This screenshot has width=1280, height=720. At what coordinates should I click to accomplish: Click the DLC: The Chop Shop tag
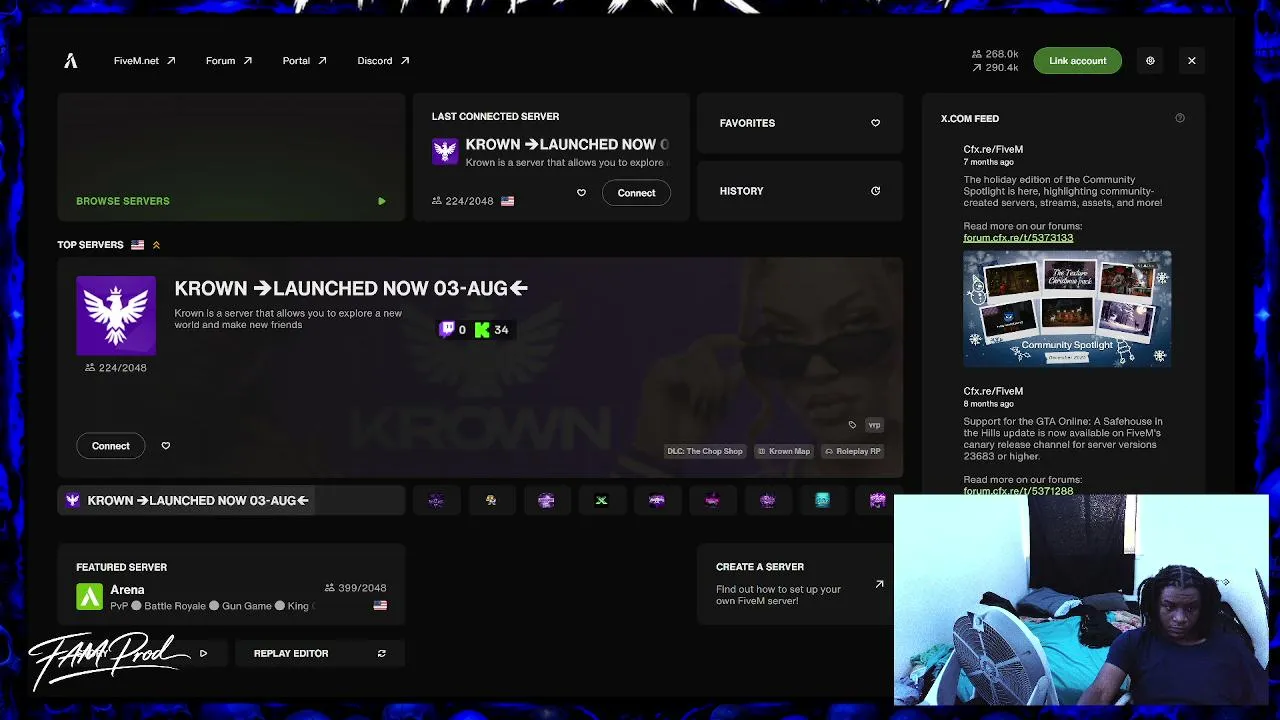(x=705, y=451)
